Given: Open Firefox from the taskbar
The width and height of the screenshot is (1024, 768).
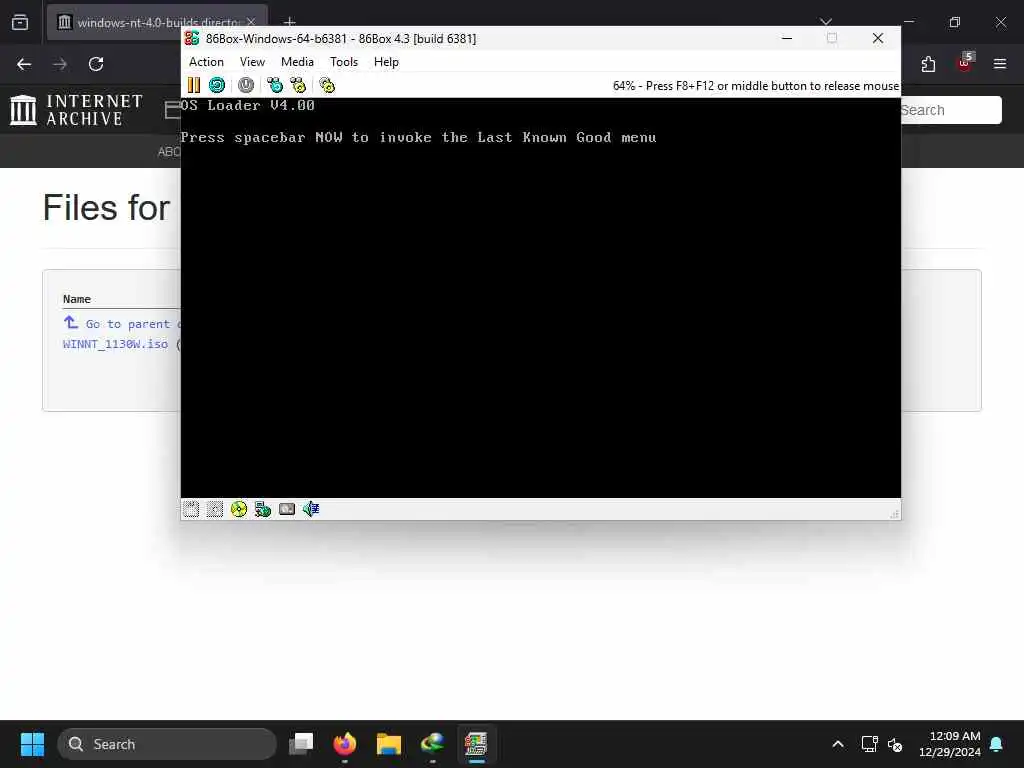Looking at the screenshot, I should pyautogui.click(x=345, y=744).
